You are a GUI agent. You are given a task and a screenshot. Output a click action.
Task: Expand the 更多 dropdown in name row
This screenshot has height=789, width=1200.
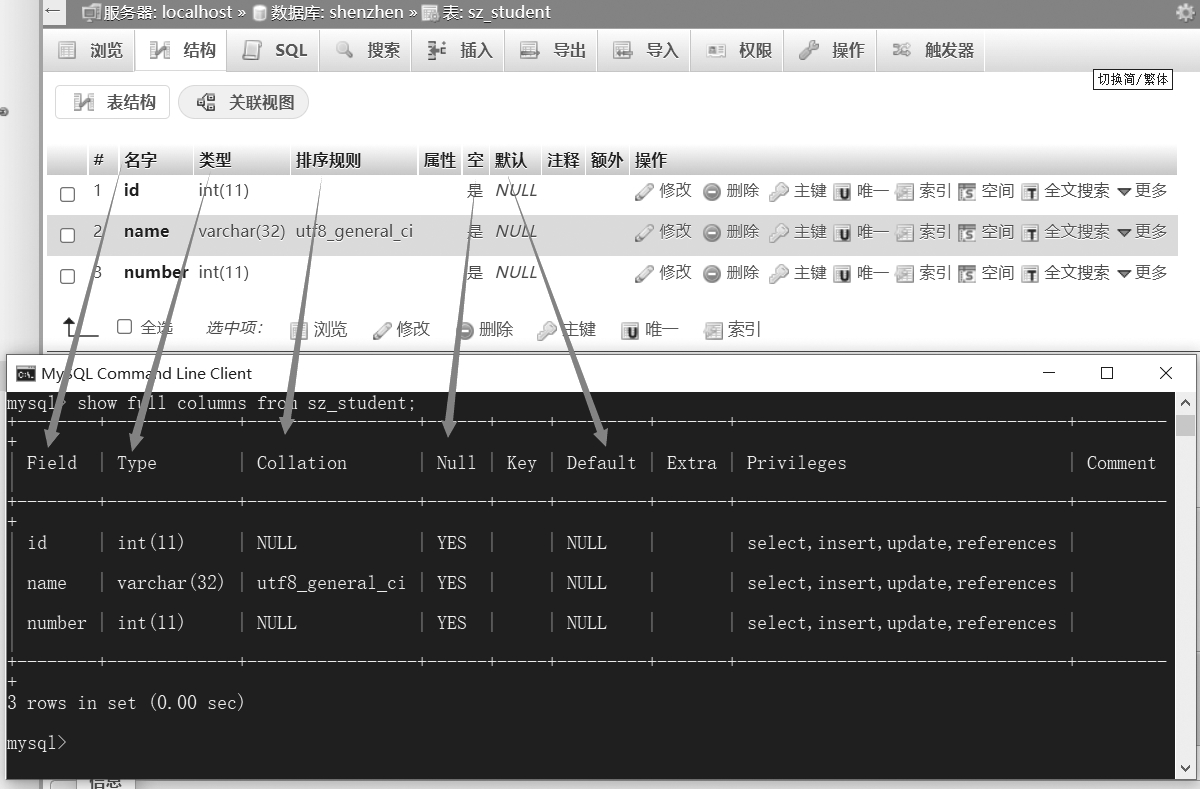[x=1142, y=231]
